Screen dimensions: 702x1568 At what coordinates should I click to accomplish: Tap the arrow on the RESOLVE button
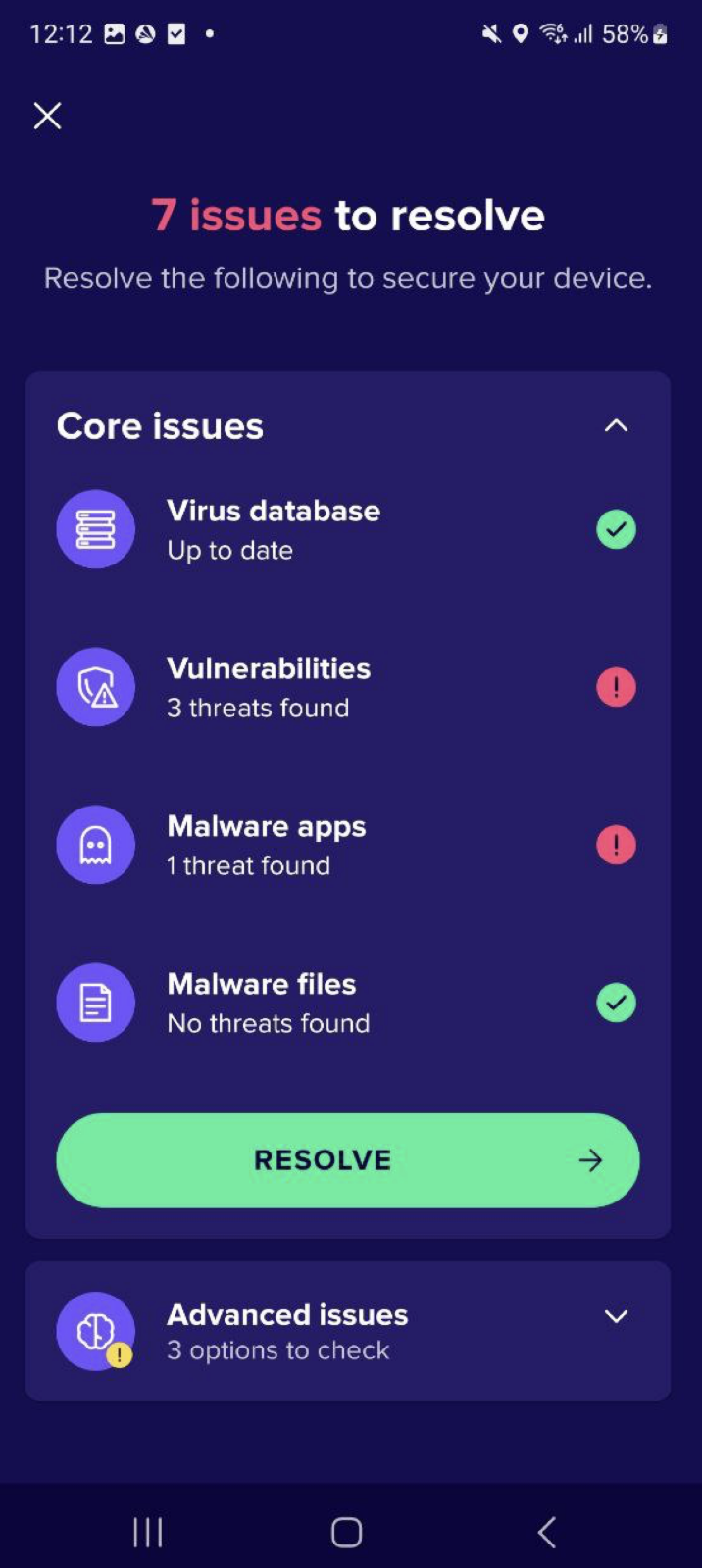coord(590,1161)
